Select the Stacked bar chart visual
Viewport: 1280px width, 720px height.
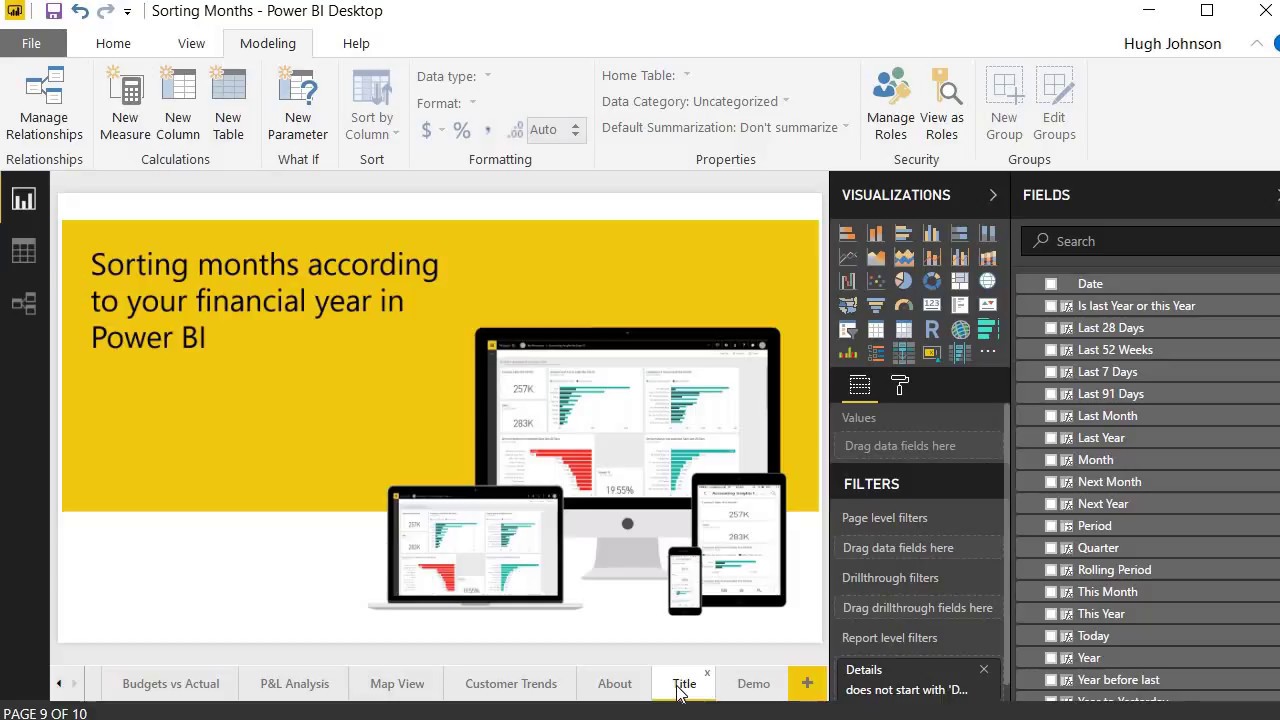click(848, 233)
